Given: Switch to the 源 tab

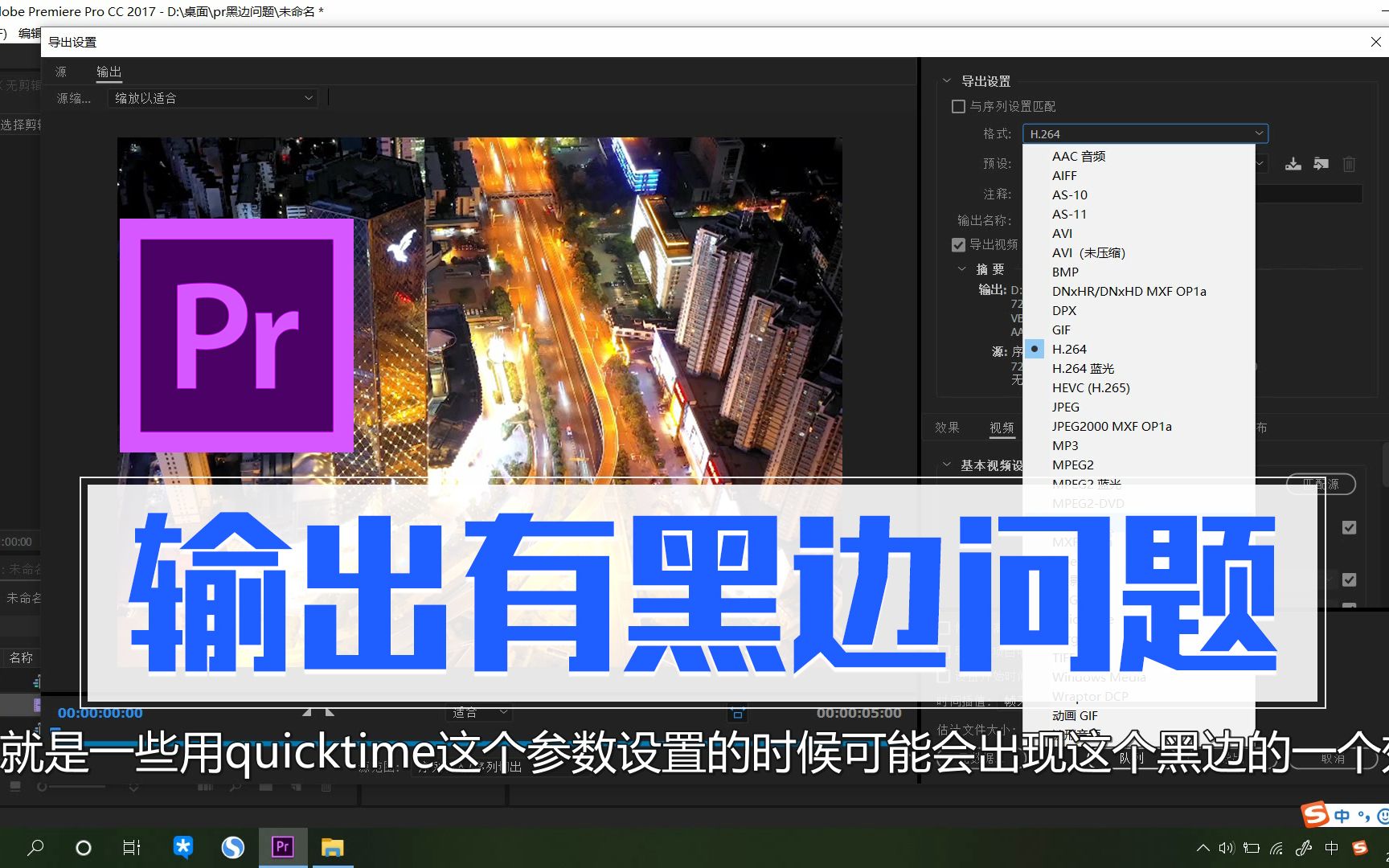Looking at the screenshot, I should pos(61,72).
